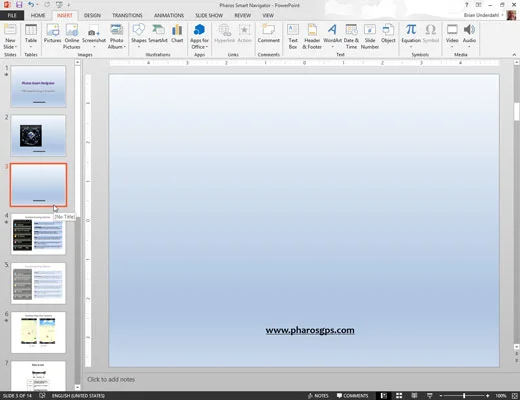
Task: Open PowerPoint Help
Action: [467, 5]
